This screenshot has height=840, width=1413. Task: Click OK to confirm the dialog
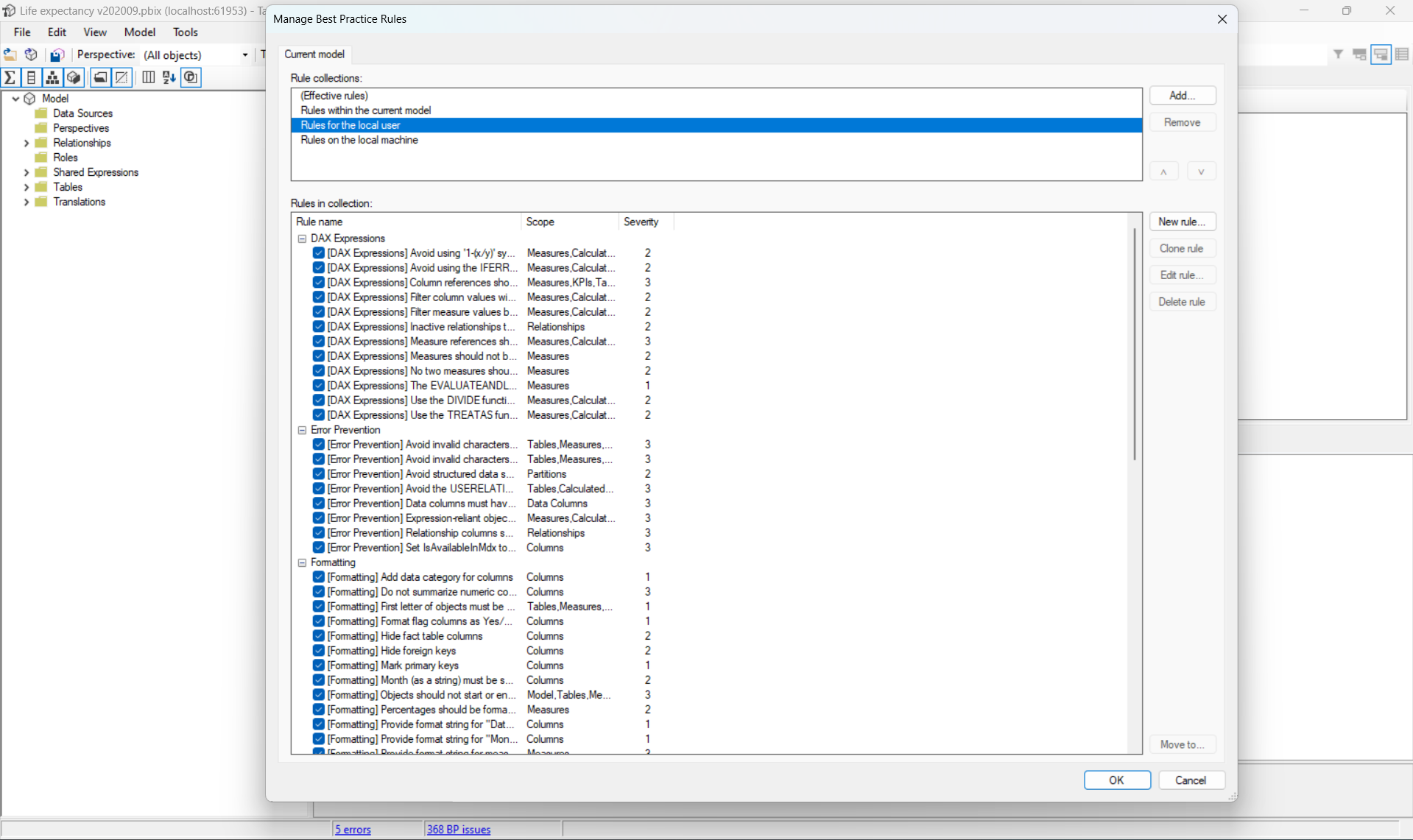pos(1117,780)
